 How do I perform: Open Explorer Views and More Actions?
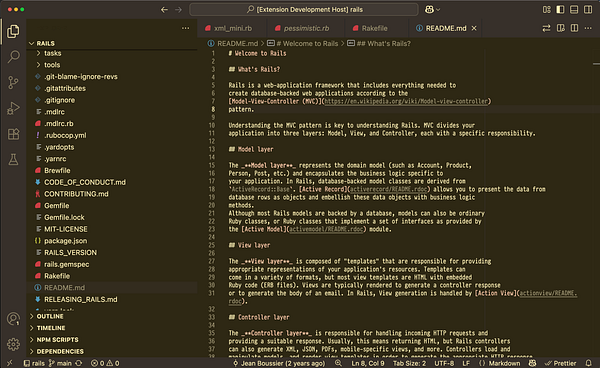tap(186, 28)
